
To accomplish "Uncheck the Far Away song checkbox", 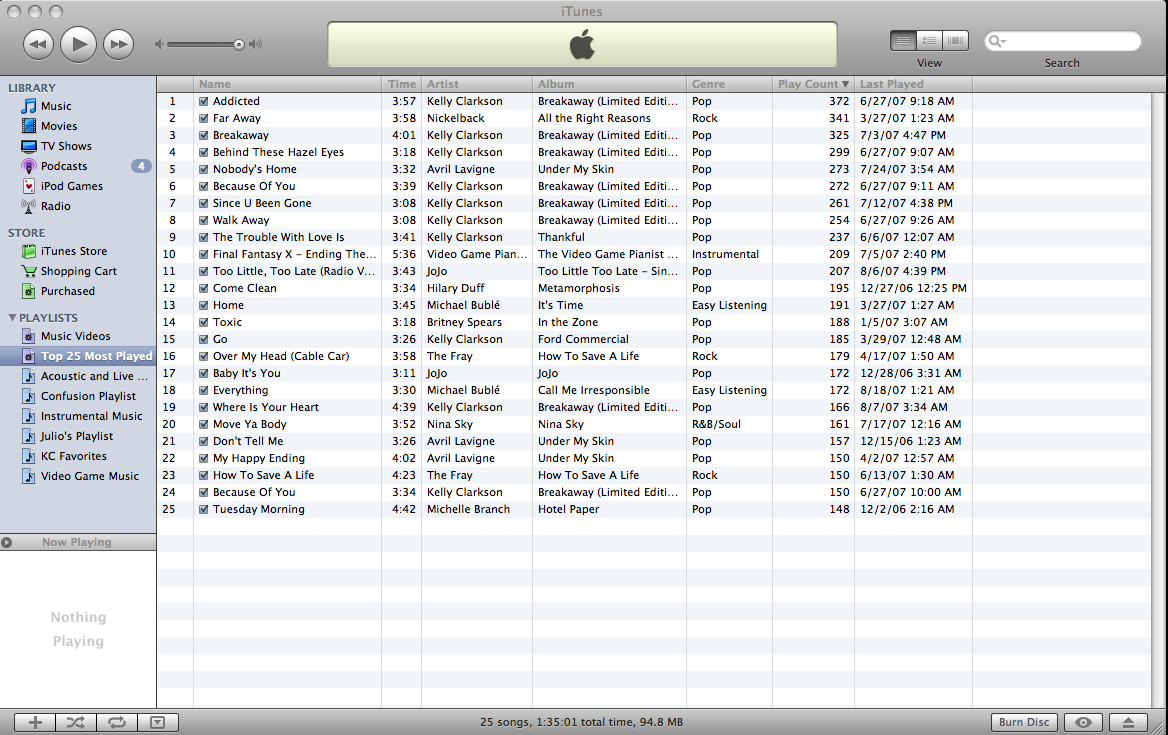I will [x=203, y=118].
